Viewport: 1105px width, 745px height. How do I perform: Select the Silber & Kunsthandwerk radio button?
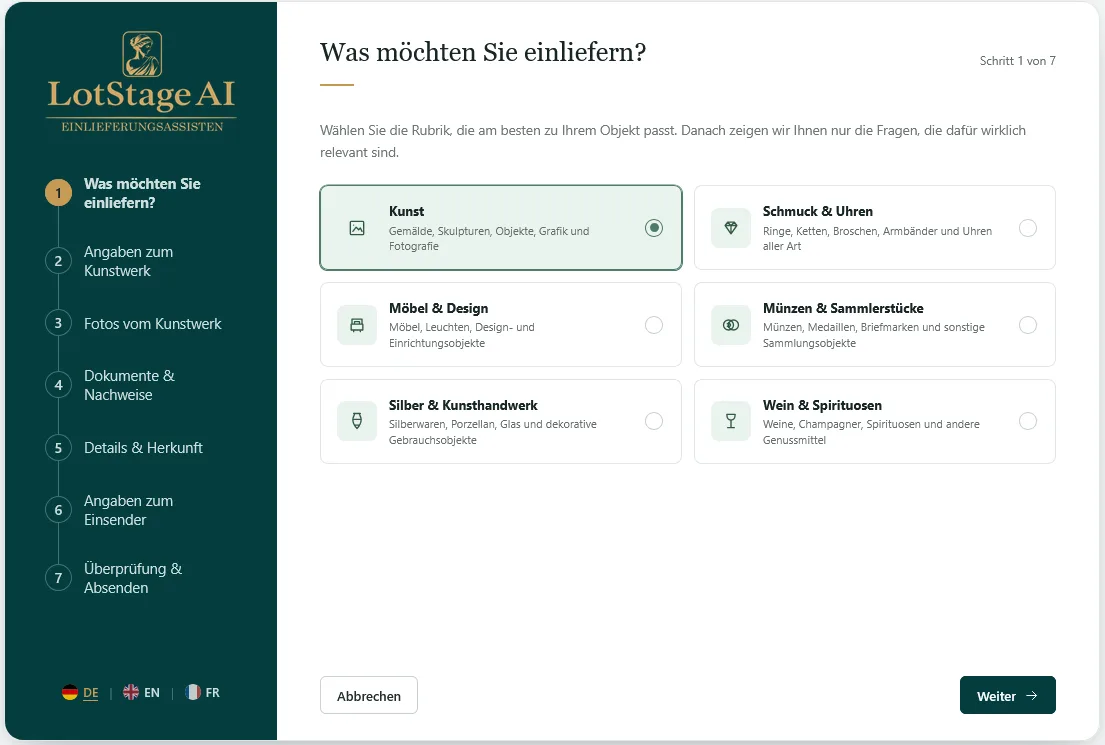654,421
